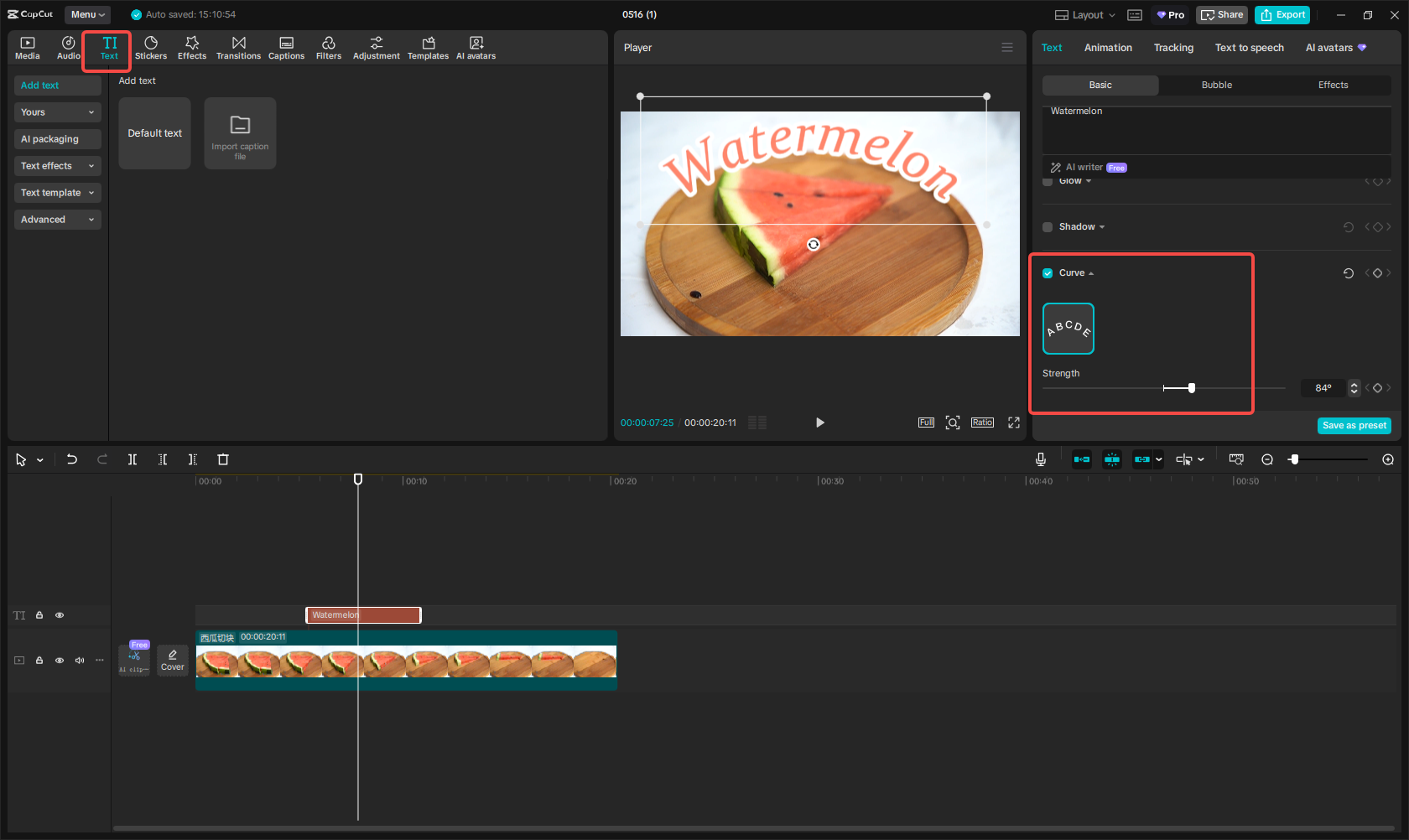
Task: Click the curve Strength slider handle
Action: pos(1192,388)
